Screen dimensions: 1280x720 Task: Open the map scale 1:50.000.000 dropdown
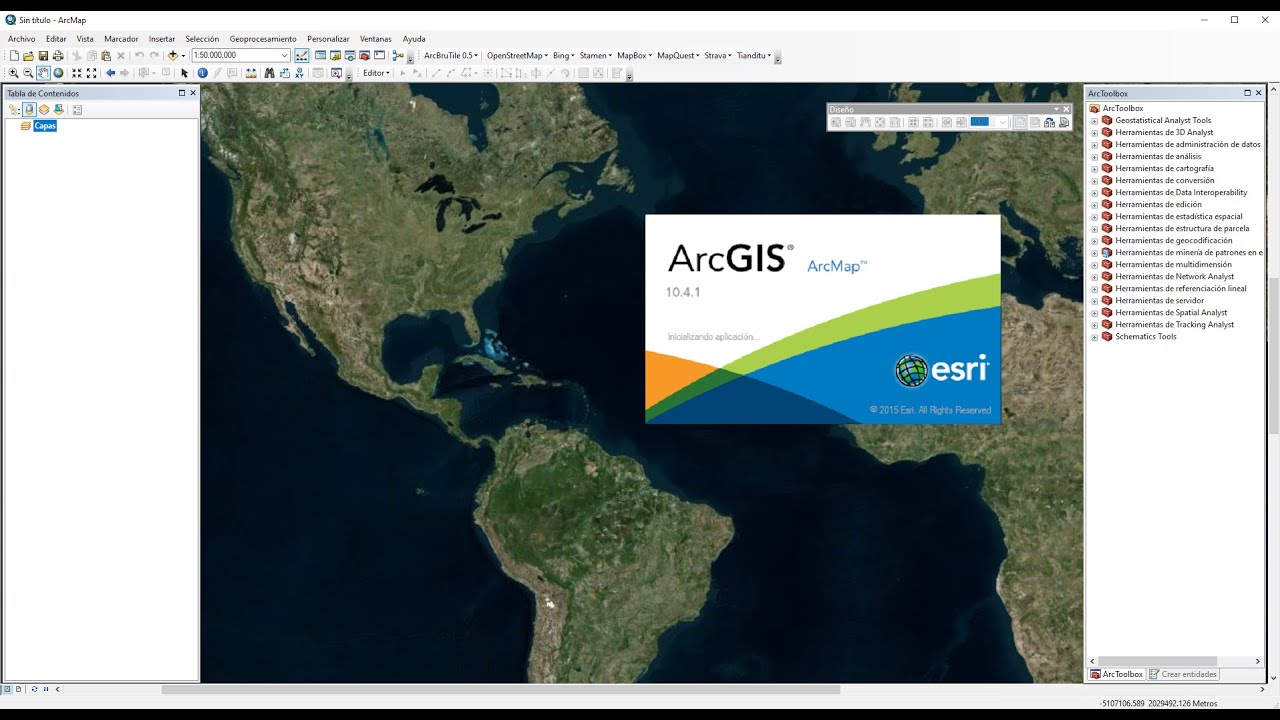[x=284, y=56]
